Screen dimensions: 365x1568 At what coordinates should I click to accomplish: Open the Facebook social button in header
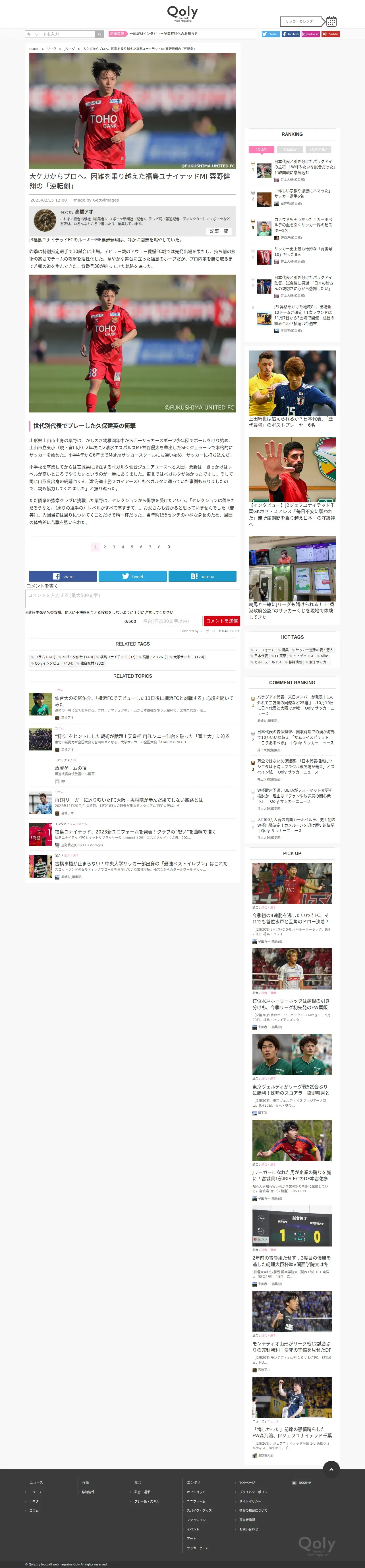point(291,34)
